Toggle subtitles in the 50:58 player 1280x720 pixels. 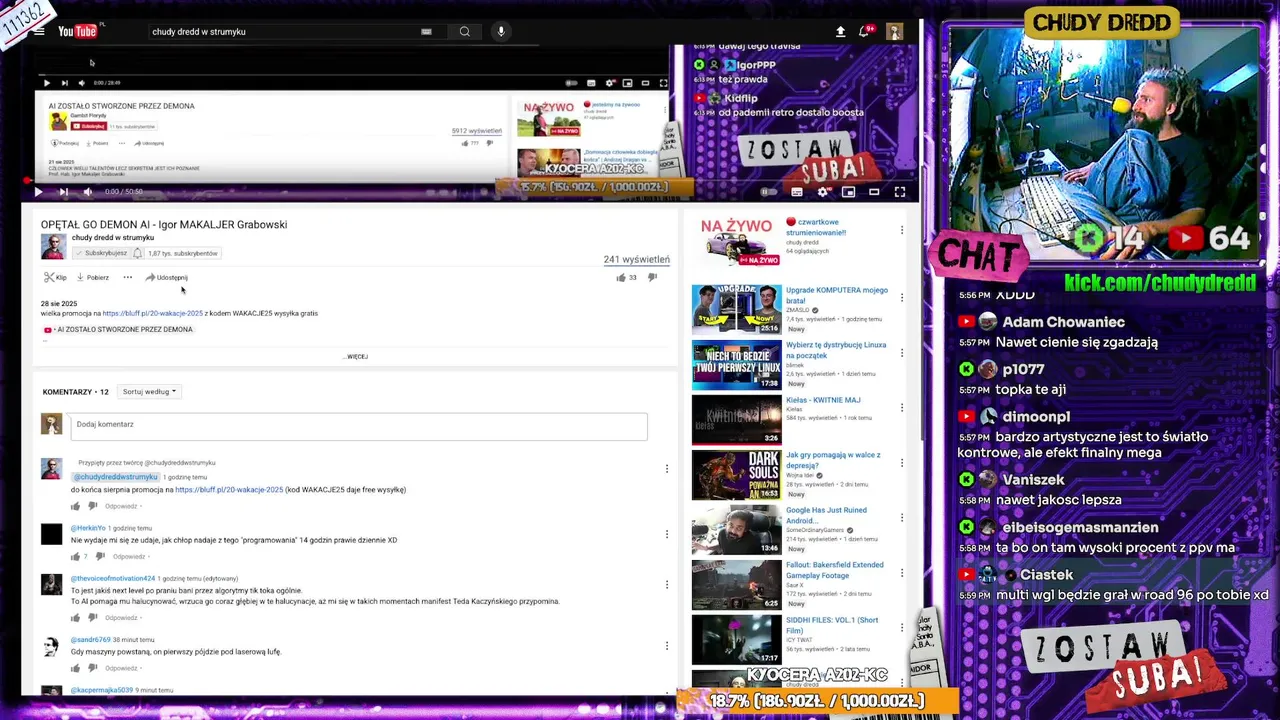coord(797,192)
